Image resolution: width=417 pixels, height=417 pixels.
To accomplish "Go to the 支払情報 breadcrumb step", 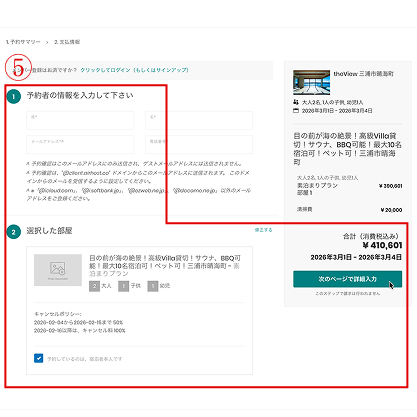I will [x=67, y=42].
